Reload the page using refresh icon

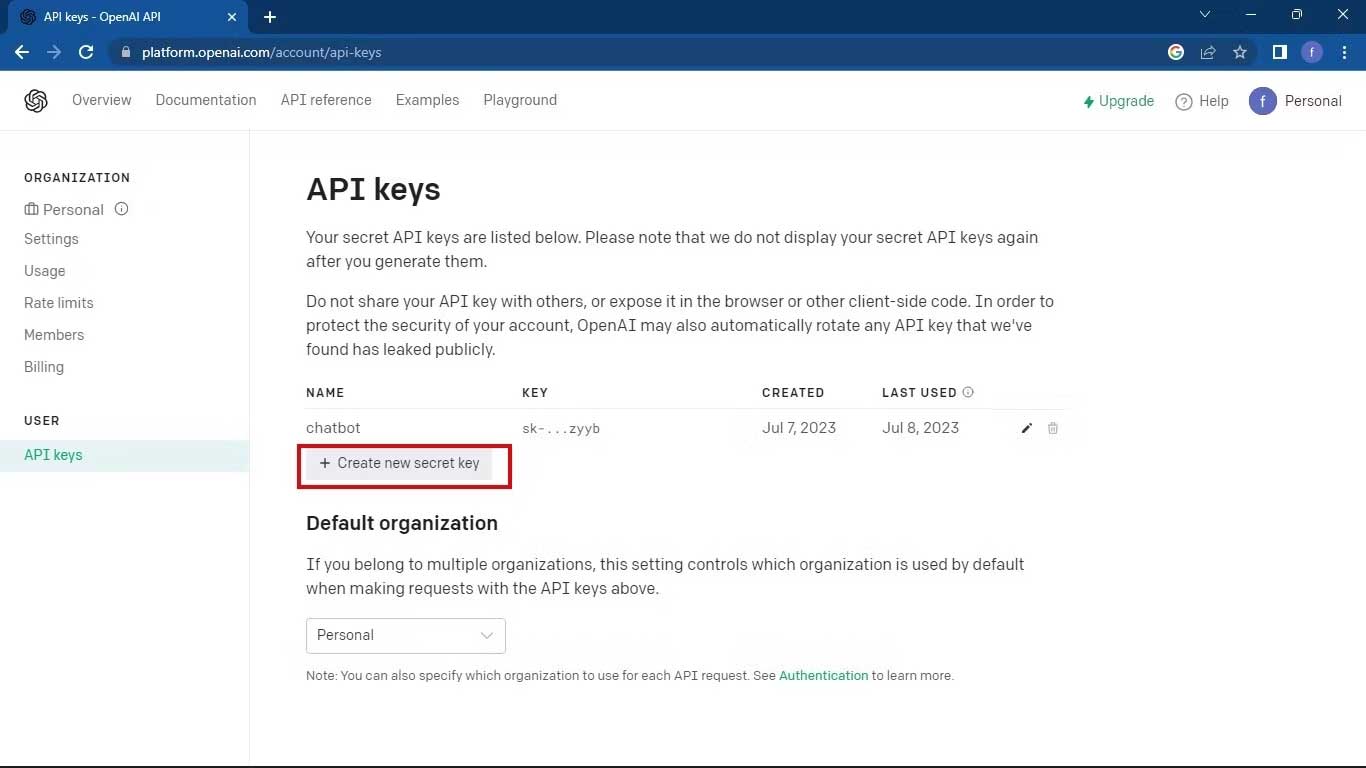[86, 52]
